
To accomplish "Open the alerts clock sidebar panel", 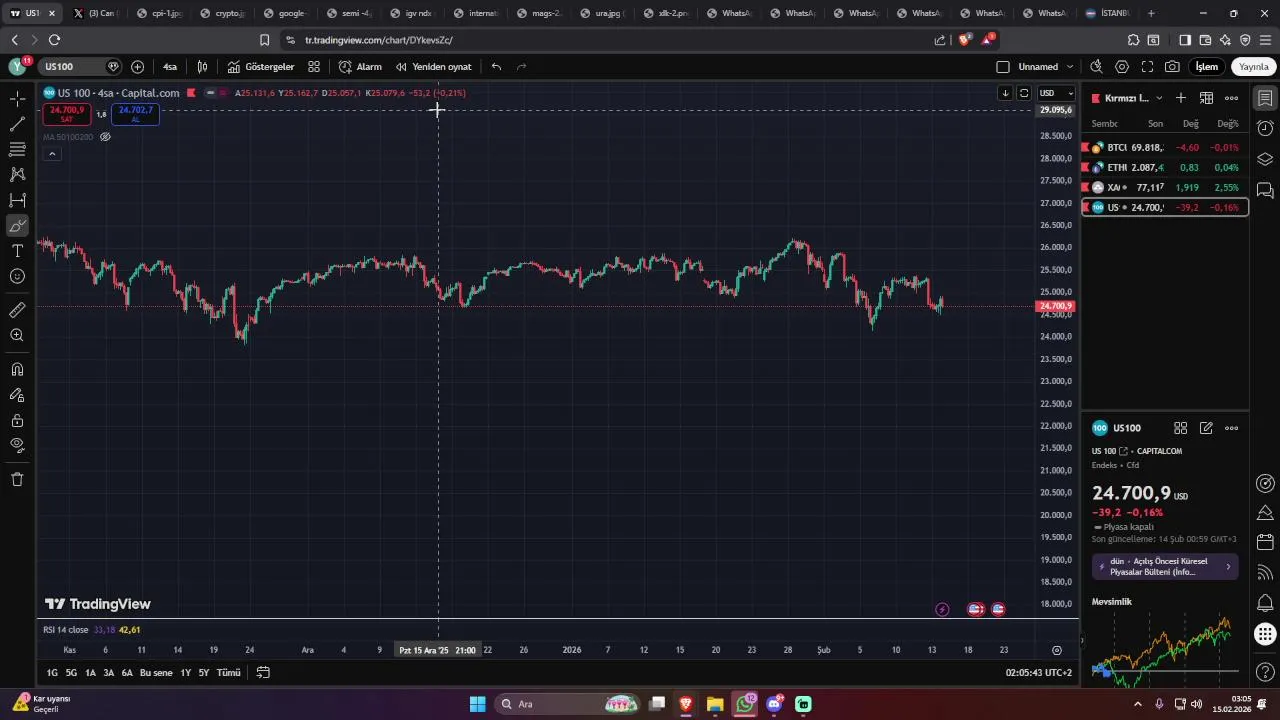I will point(1265,129).
